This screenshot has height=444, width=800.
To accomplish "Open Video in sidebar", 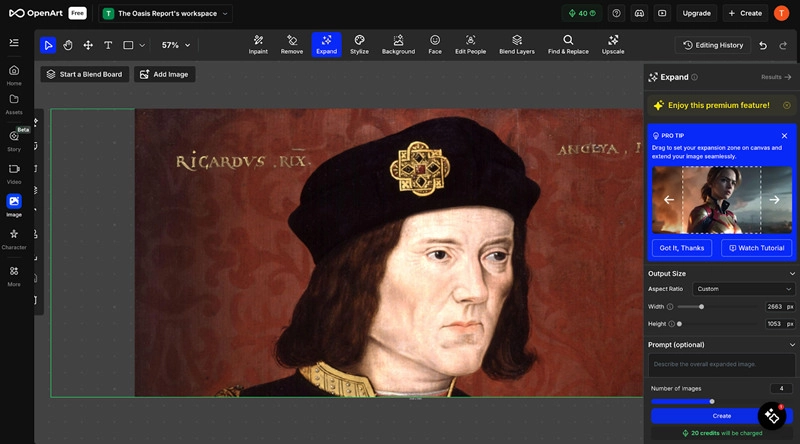I will pos(14,174).
